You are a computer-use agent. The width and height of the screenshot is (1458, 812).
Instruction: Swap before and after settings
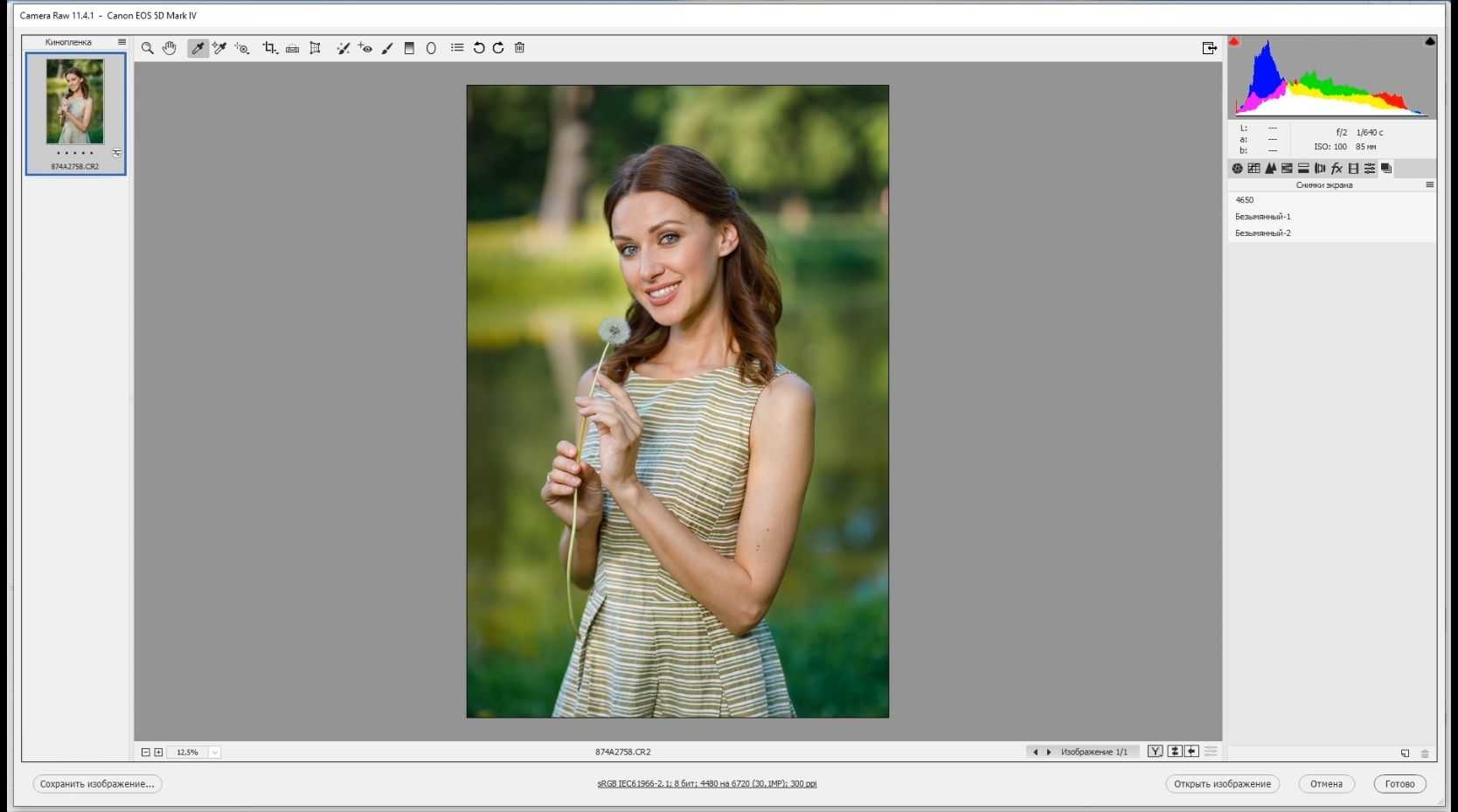[1176, 752]
